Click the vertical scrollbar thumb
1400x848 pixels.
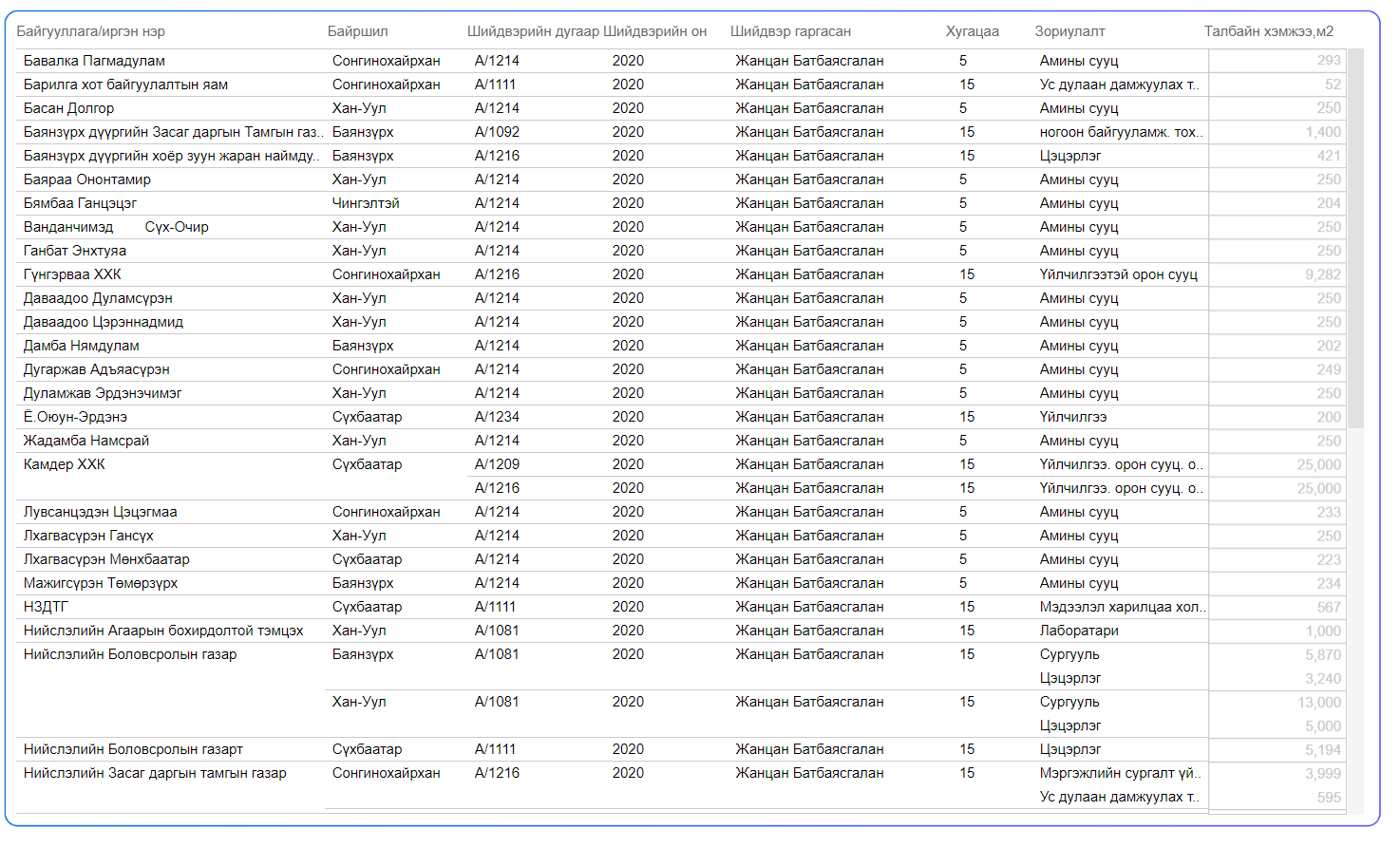click(1355, 237)
